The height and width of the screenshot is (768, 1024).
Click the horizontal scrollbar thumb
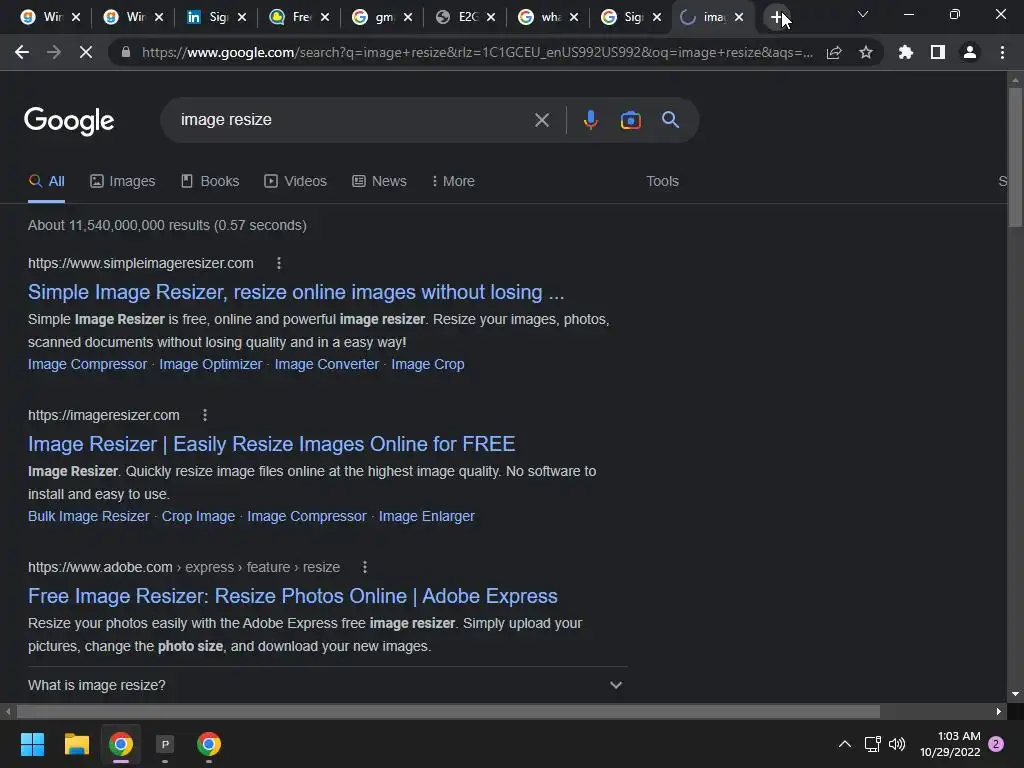point(448,711)
